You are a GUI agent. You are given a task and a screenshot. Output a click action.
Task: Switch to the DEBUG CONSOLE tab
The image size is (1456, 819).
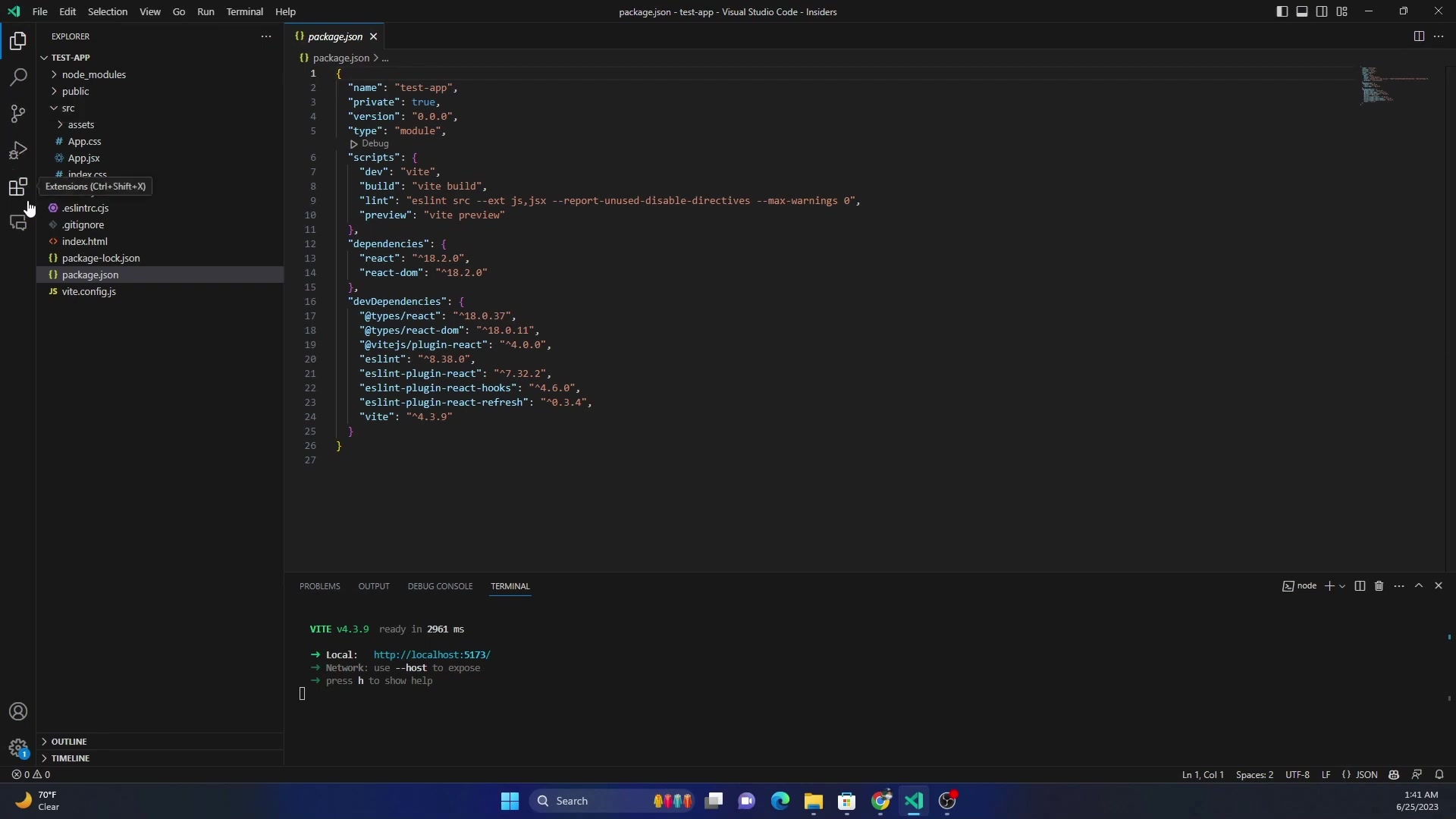click(440, 585)
